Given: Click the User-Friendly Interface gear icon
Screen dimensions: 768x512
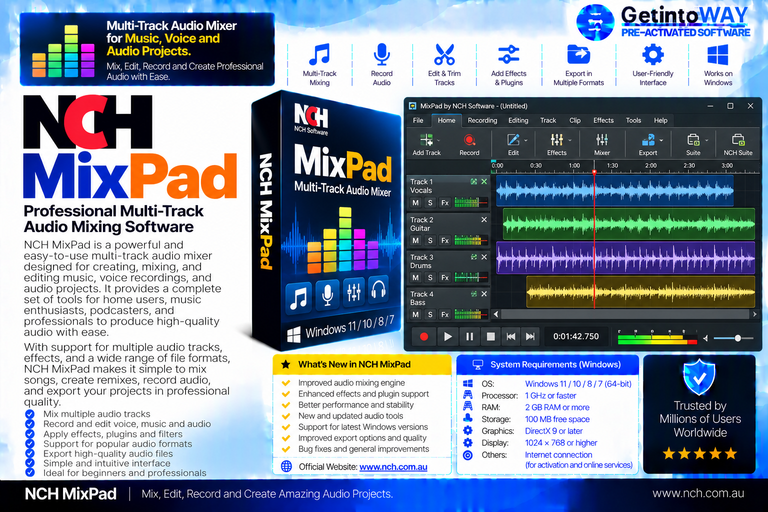Looking at the screenshot, I should tap(653, 55).
